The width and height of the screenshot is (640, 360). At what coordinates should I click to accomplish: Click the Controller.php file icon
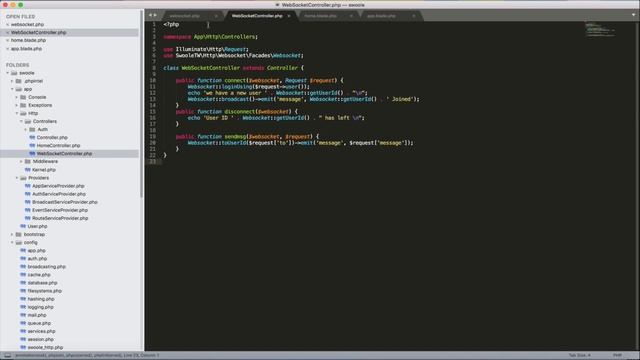click(32, 138)
